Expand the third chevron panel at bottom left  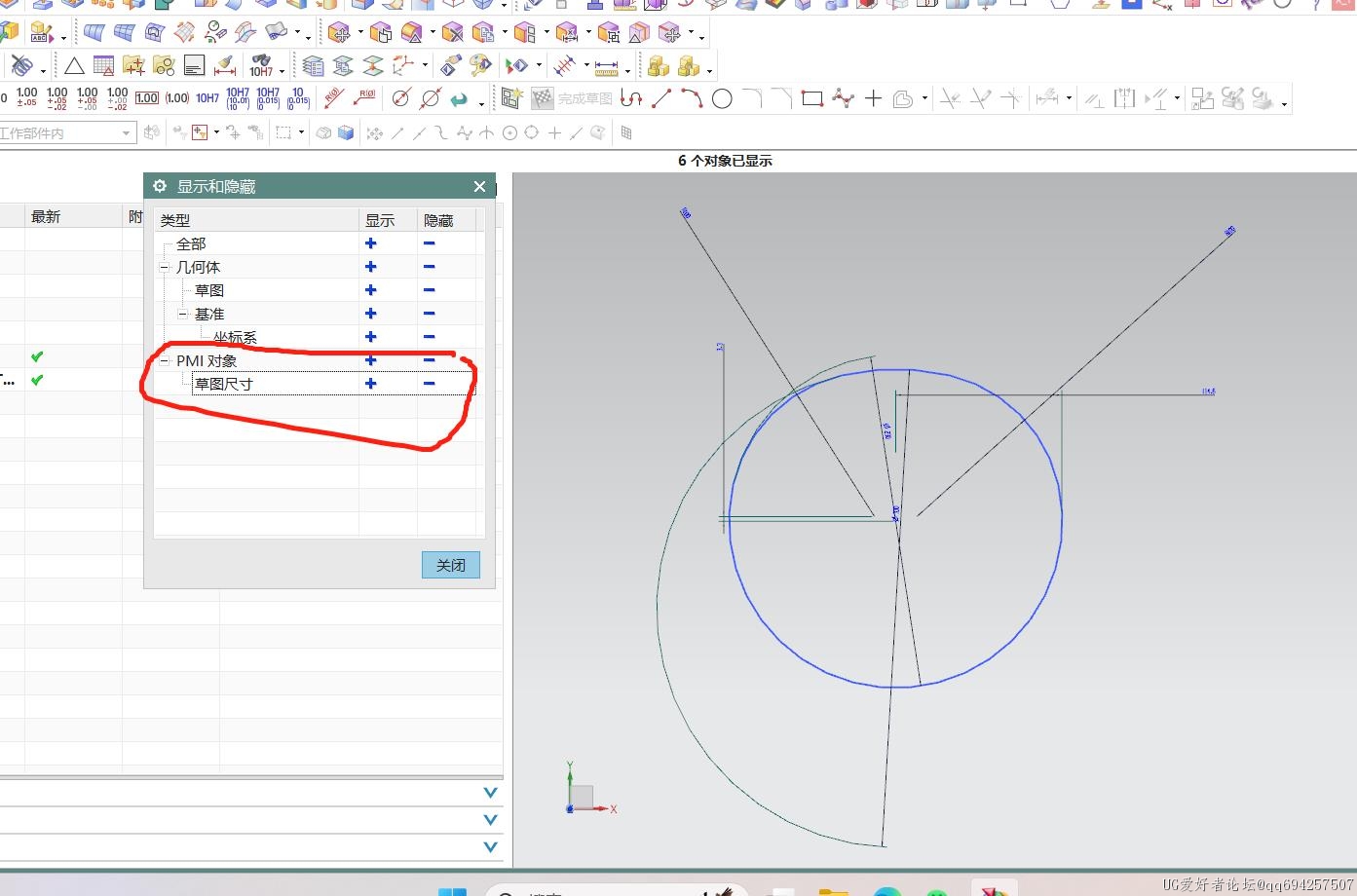(490, 847)
